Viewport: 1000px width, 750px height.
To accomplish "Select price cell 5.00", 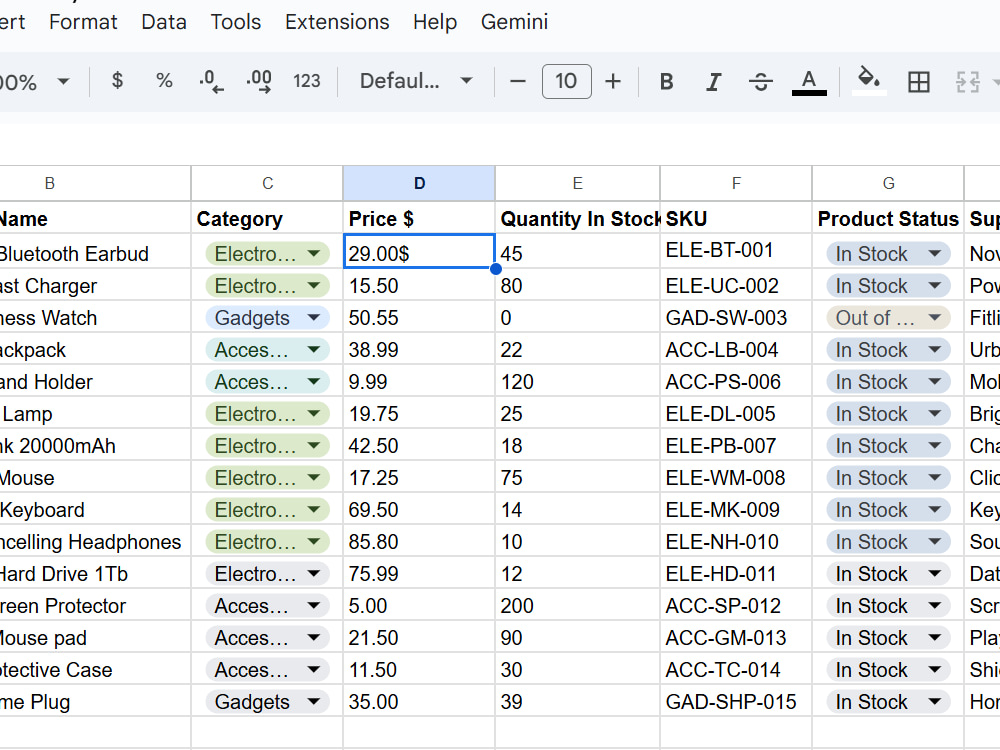I will tap(419, 605).
